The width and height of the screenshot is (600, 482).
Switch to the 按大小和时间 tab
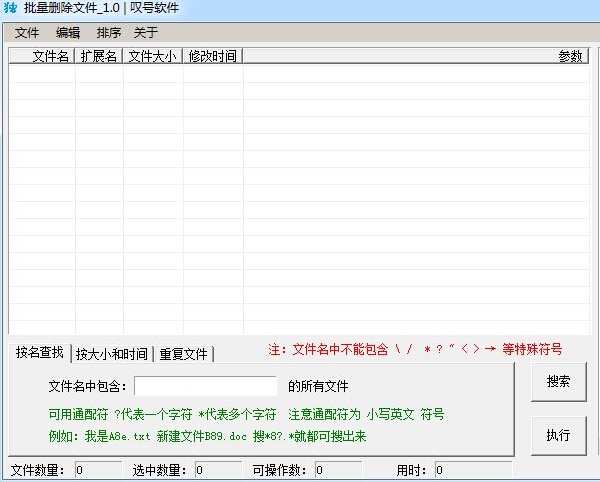112,354
